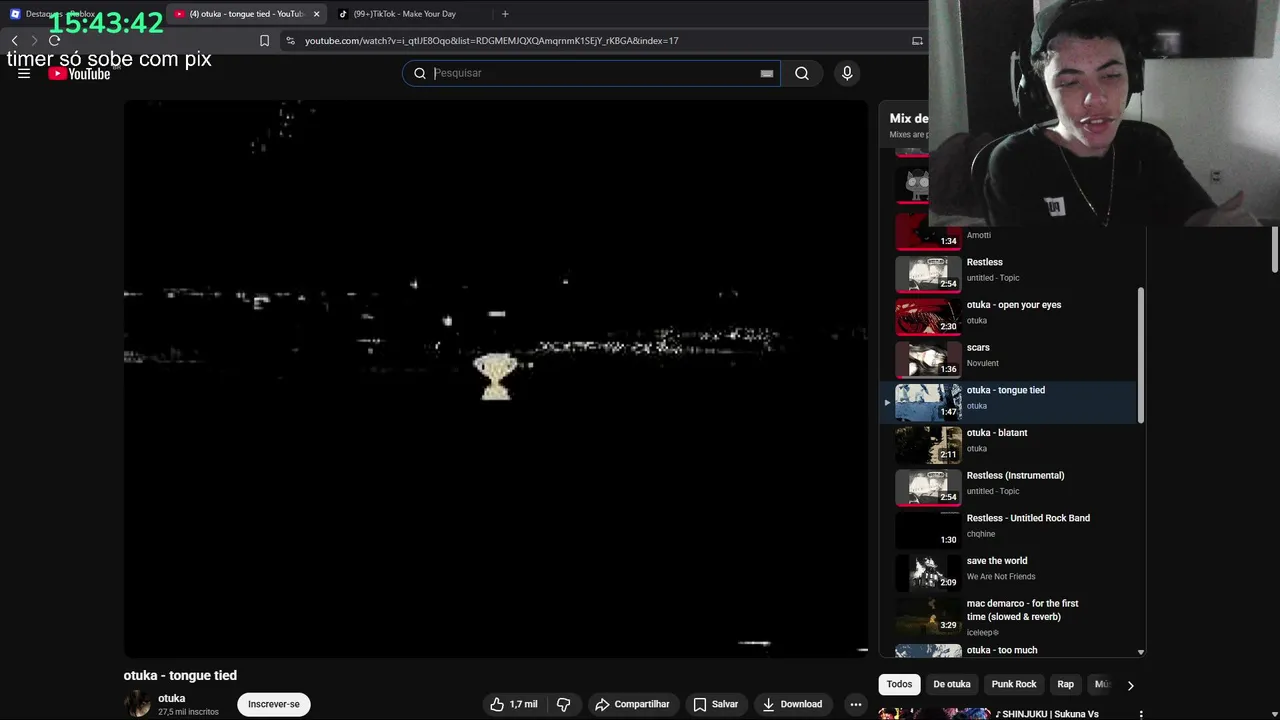1280x720 pixels.
Task: Click the Amotti playlist entry thumbnail
Action: (926, 232)
